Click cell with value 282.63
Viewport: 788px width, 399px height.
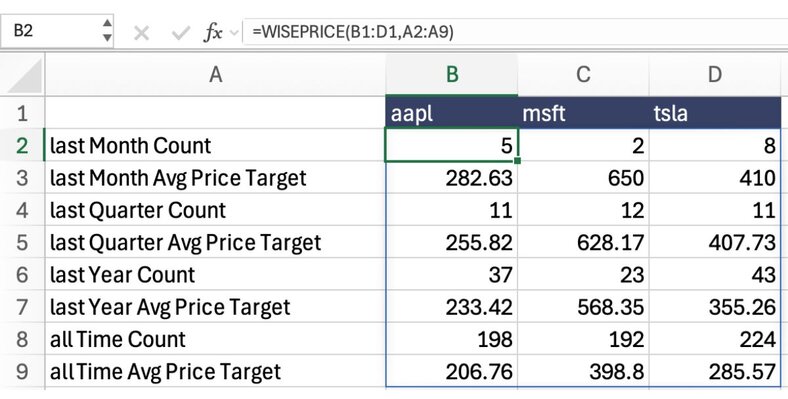point(452,177)
